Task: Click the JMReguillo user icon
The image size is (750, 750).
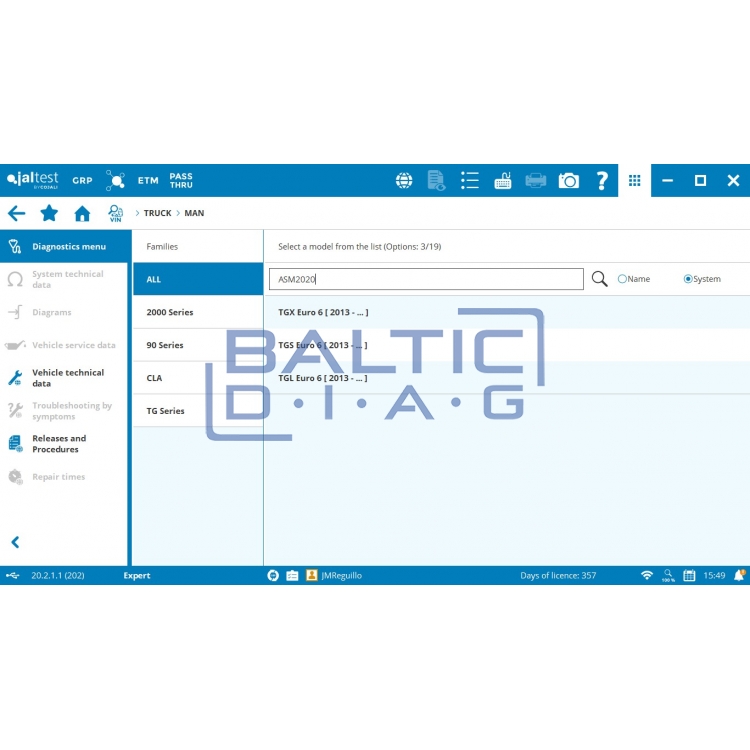Action: click(x=311, y=575)
